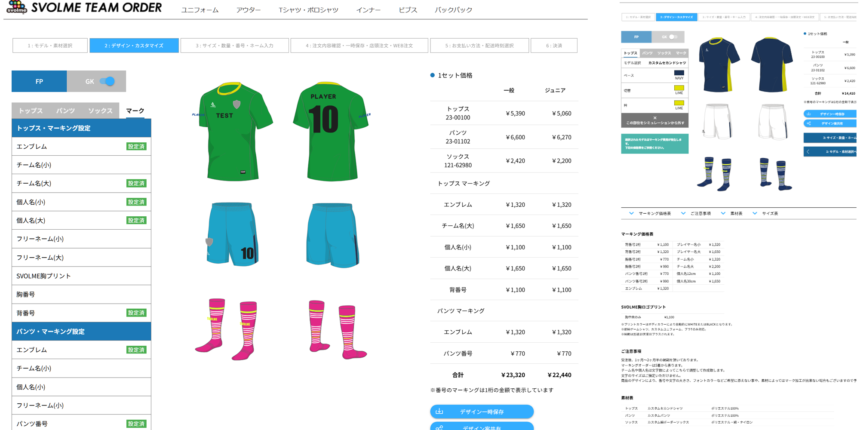Expand the サイズ表 section chevron
The image size is (860, 430).
point(755,213)
